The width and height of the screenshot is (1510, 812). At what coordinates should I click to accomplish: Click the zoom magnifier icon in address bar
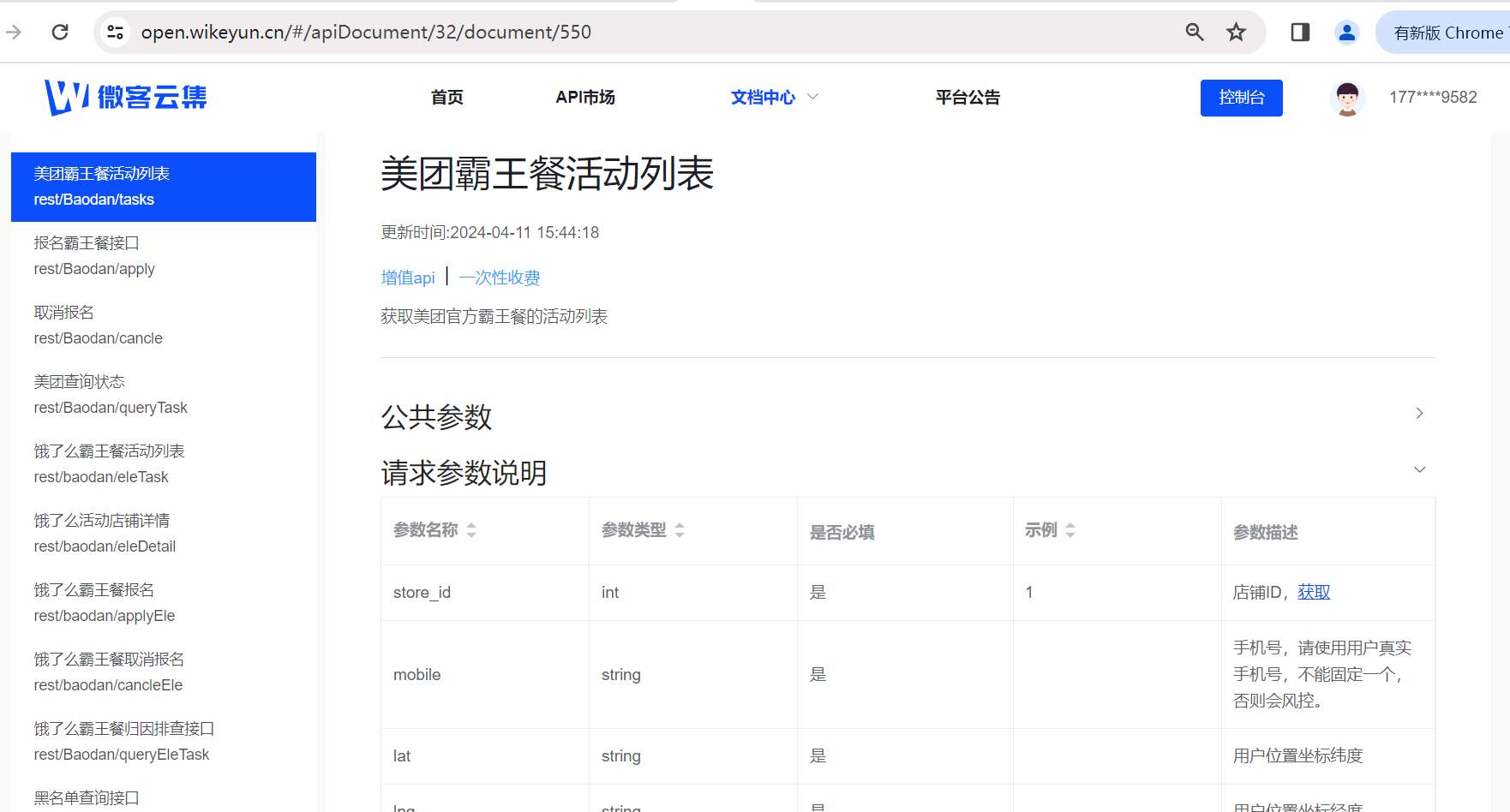tap(1195, 33)
